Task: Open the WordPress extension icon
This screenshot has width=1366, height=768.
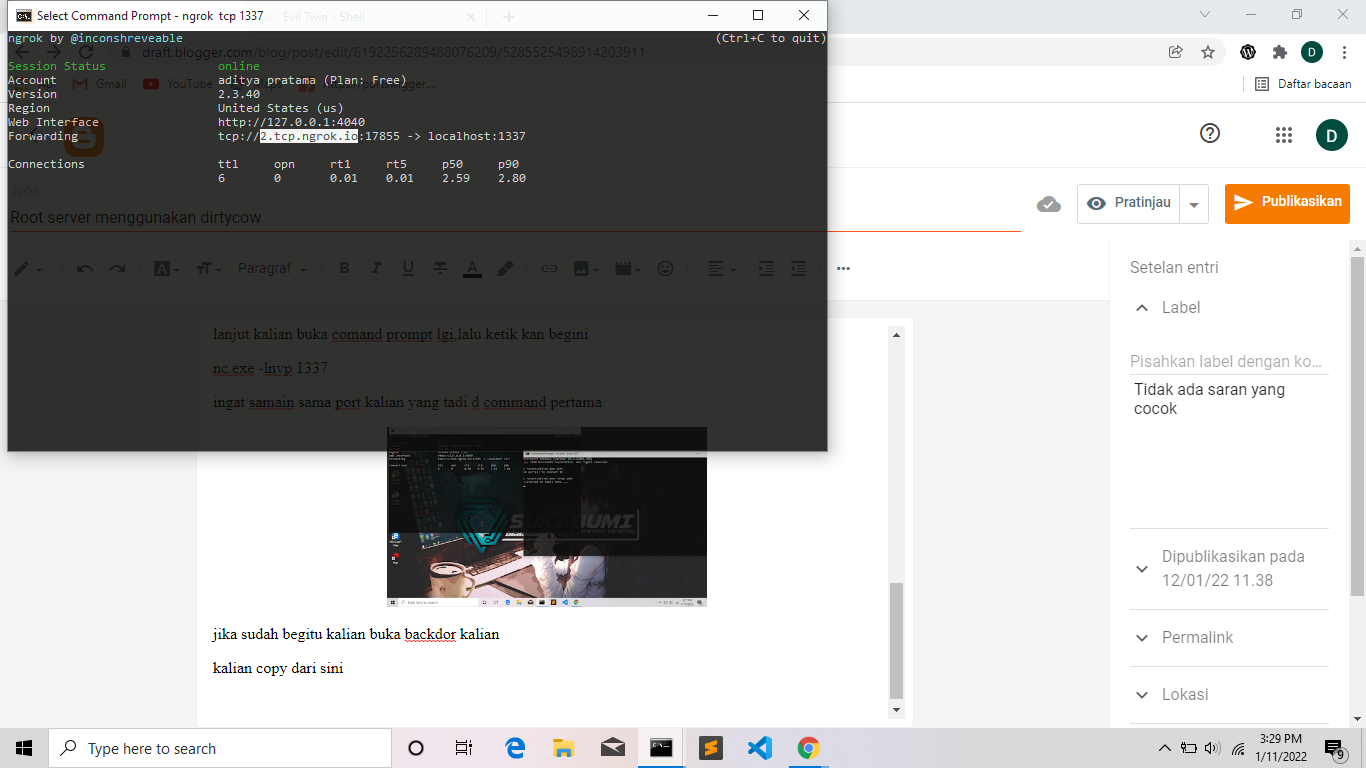Action: click(1248, 52)
